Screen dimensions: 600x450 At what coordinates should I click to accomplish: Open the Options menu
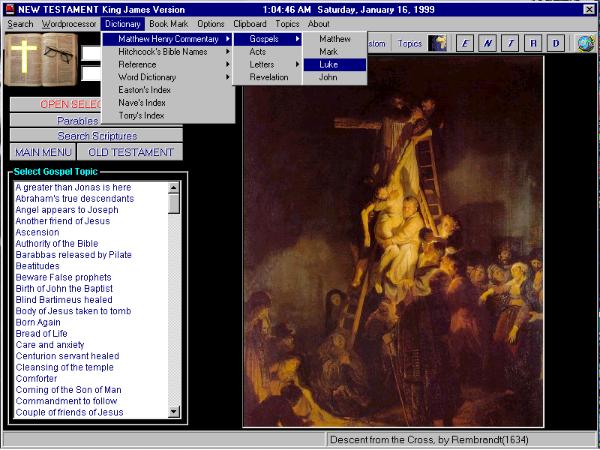(210, 24)
